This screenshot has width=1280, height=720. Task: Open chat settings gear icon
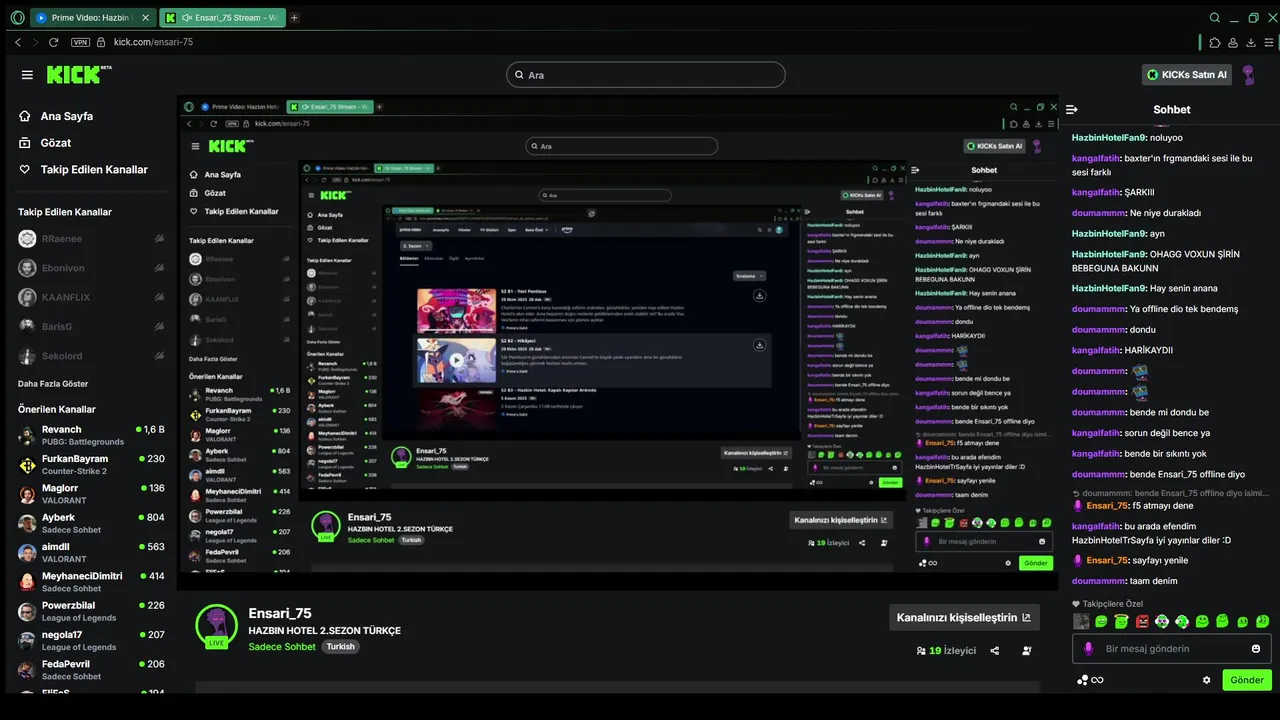1207,680
